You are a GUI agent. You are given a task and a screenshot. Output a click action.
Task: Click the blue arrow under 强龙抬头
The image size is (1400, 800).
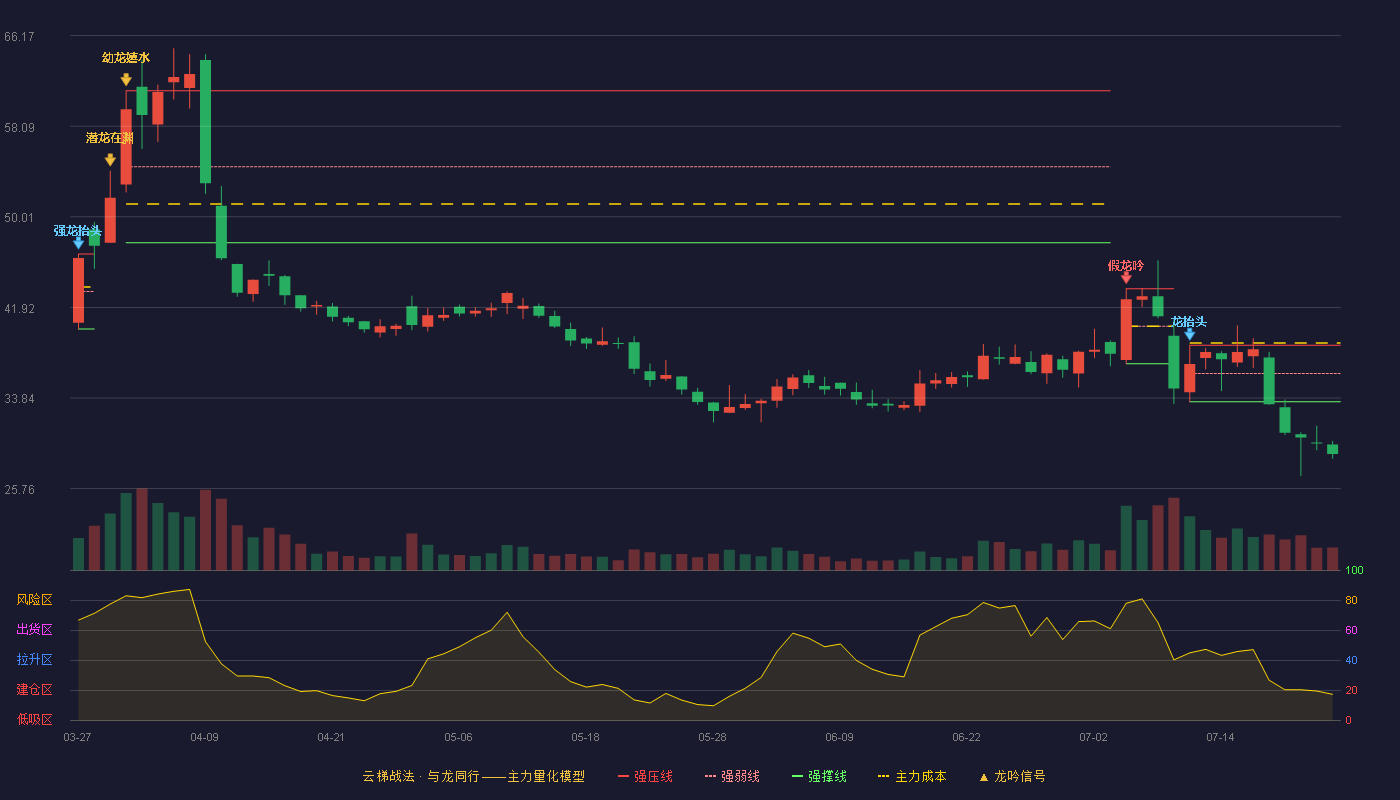click(78, 242)
